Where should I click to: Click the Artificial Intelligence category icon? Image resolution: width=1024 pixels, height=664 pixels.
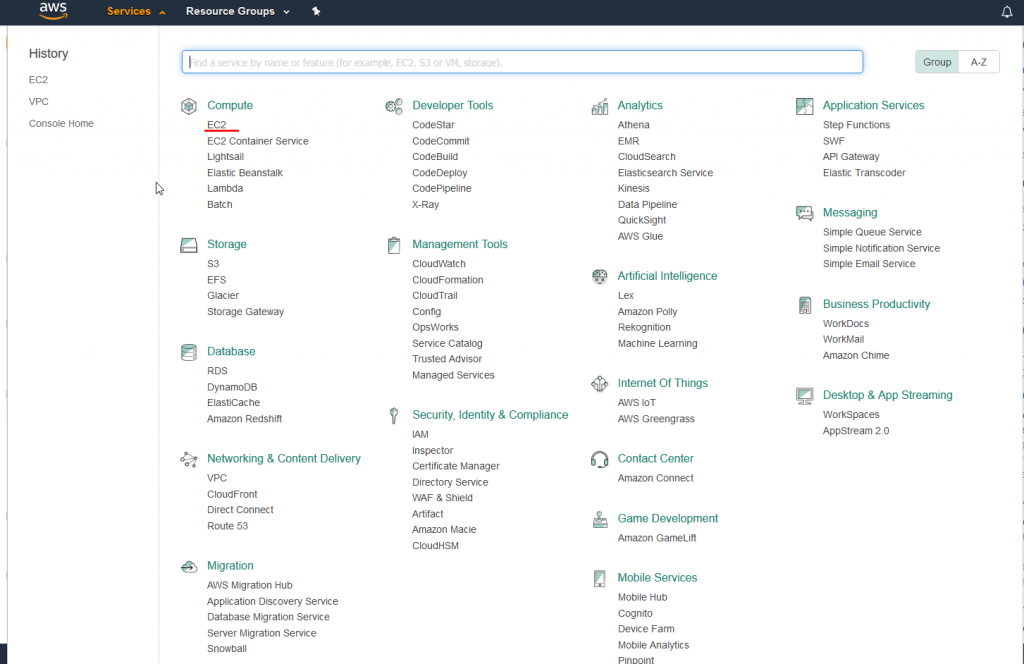pos(600,276)
